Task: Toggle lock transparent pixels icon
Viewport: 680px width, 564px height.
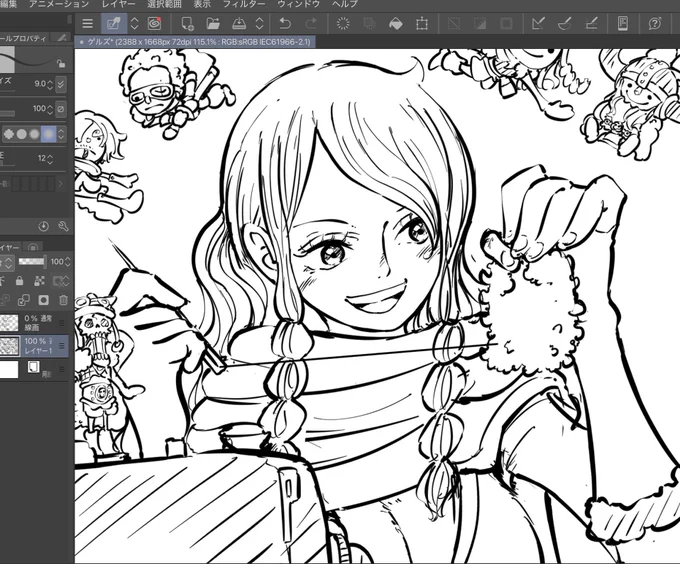Action: point(39,281)
